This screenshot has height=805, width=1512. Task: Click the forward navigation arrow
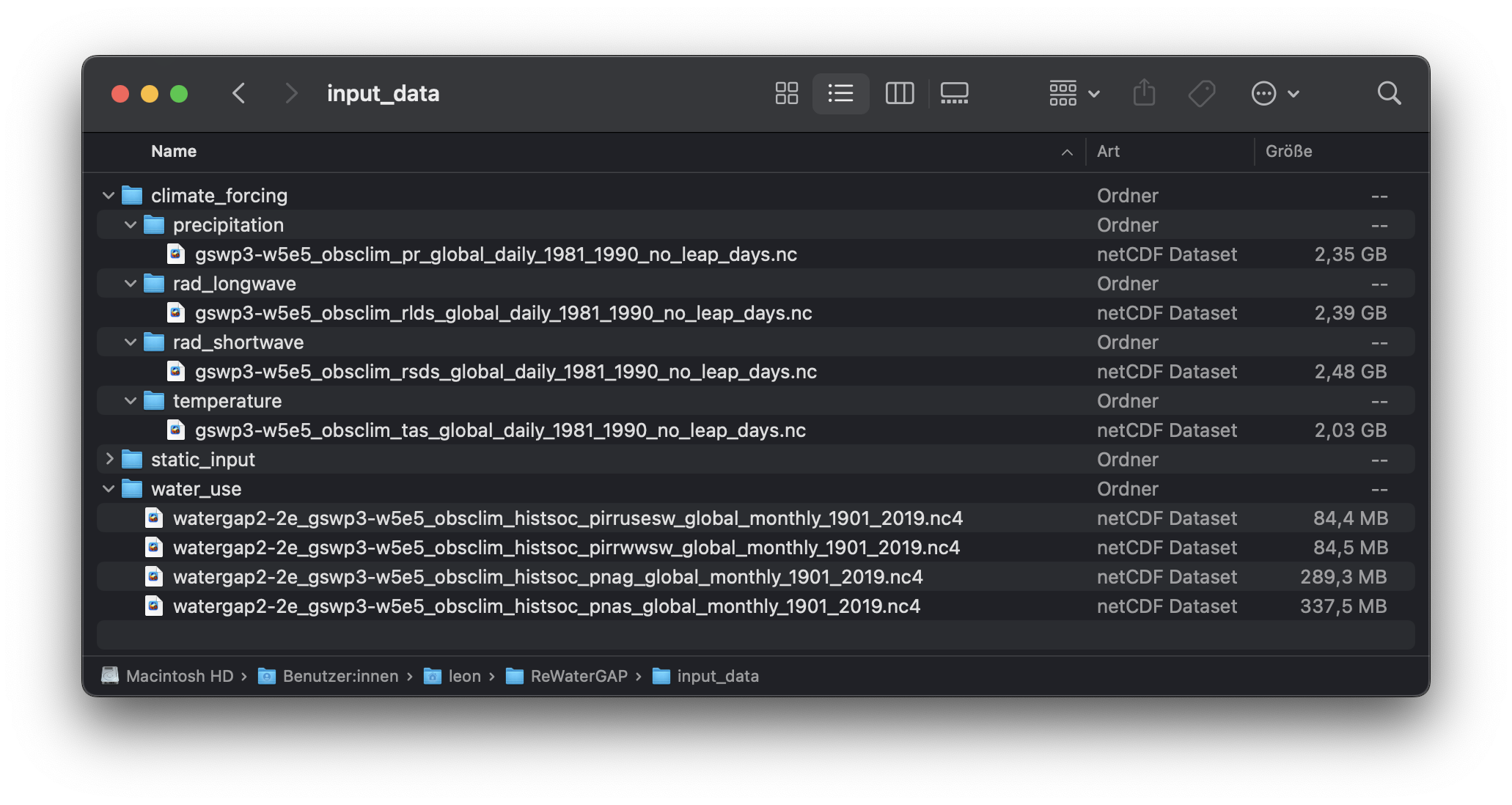click(x=291, y=93)
